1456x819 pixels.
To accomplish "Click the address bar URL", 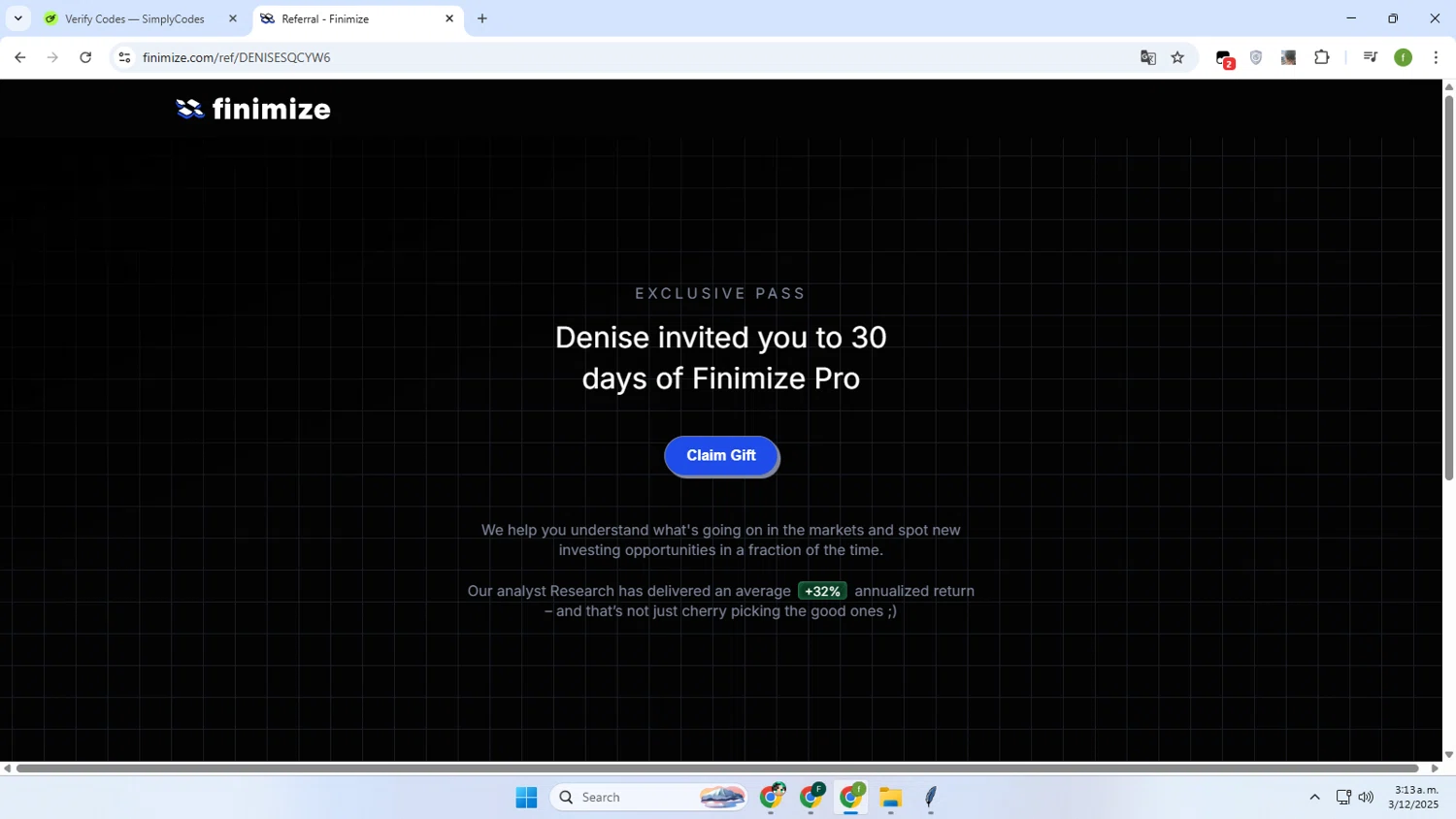I will pos(237,57).
